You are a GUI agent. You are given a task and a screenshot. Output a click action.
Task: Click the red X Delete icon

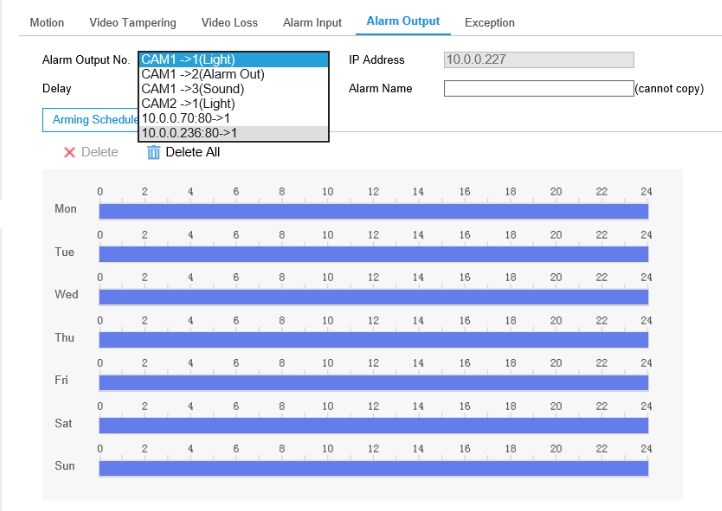coord(69,152)
